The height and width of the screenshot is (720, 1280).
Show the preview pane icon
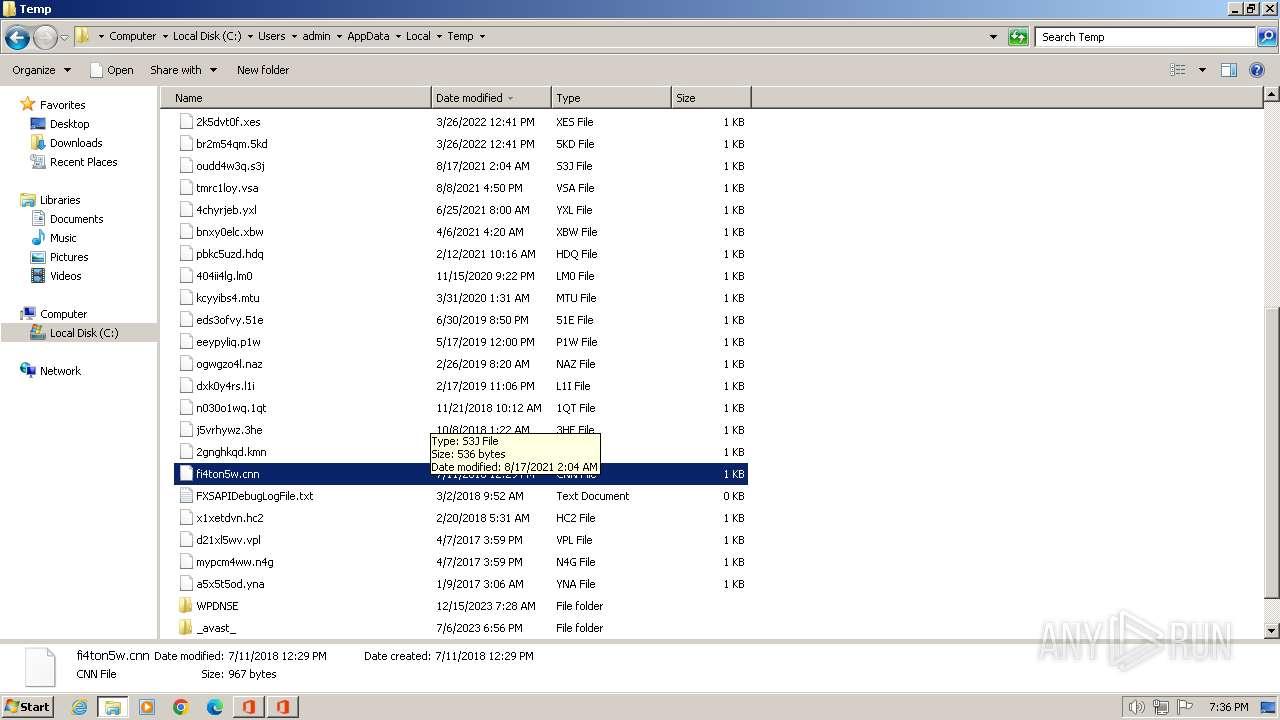click(x=1229, y=70)
